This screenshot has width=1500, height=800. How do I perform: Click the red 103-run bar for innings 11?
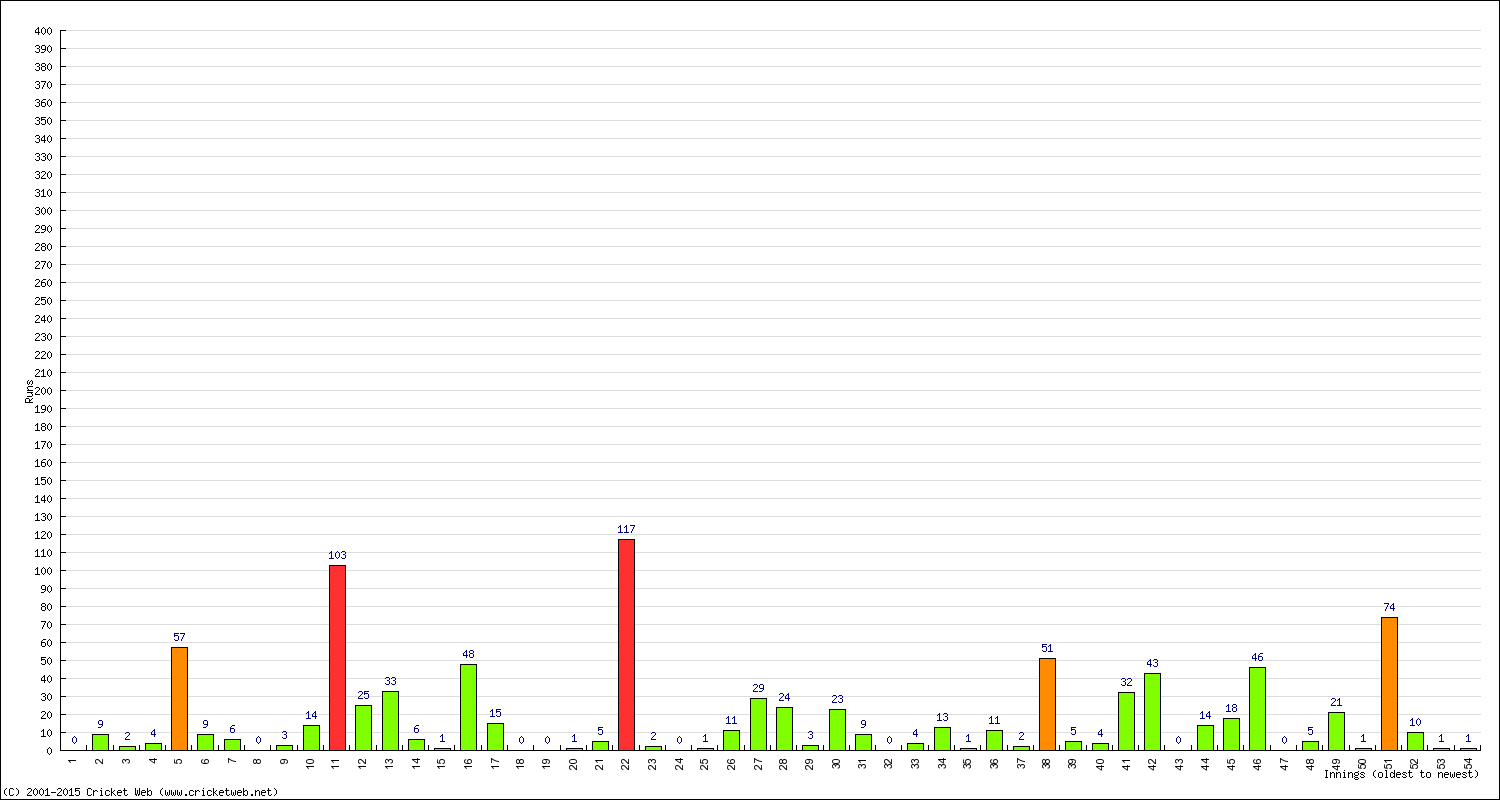tap(337, 657)
